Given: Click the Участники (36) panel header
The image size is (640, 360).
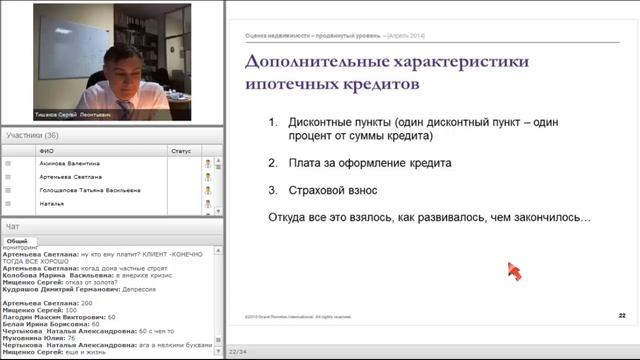Looking at the screenshot, I should pos(112,136).
